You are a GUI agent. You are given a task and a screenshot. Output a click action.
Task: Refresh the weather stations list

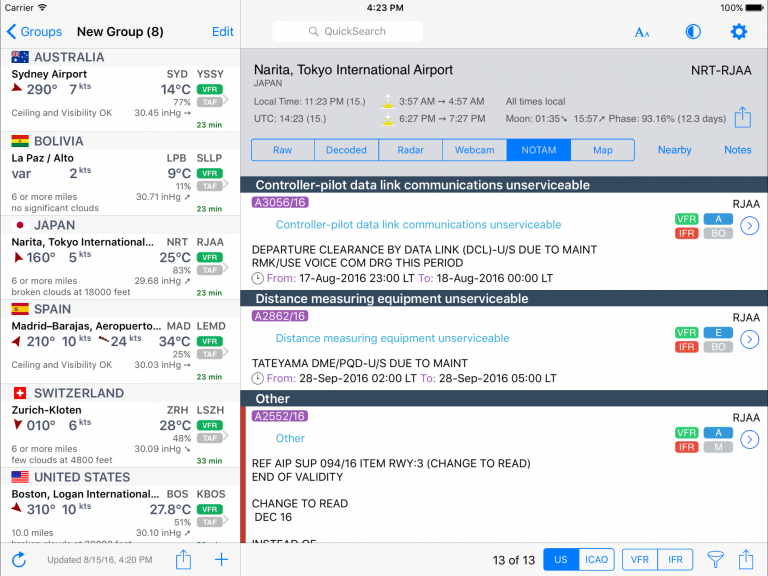click(x=19, y=559)
